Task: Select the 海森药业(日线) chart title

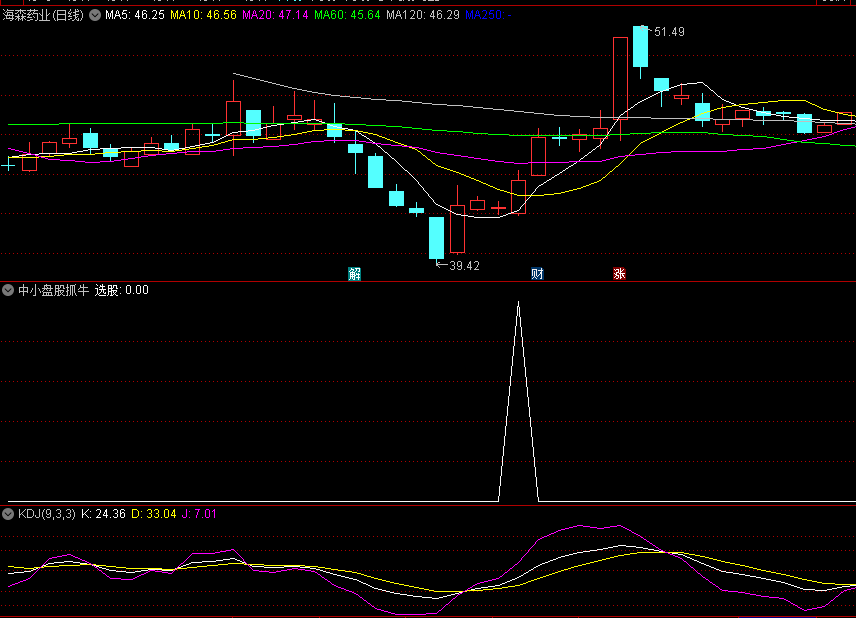Action: pyautogui.click(x=43, y=15)
